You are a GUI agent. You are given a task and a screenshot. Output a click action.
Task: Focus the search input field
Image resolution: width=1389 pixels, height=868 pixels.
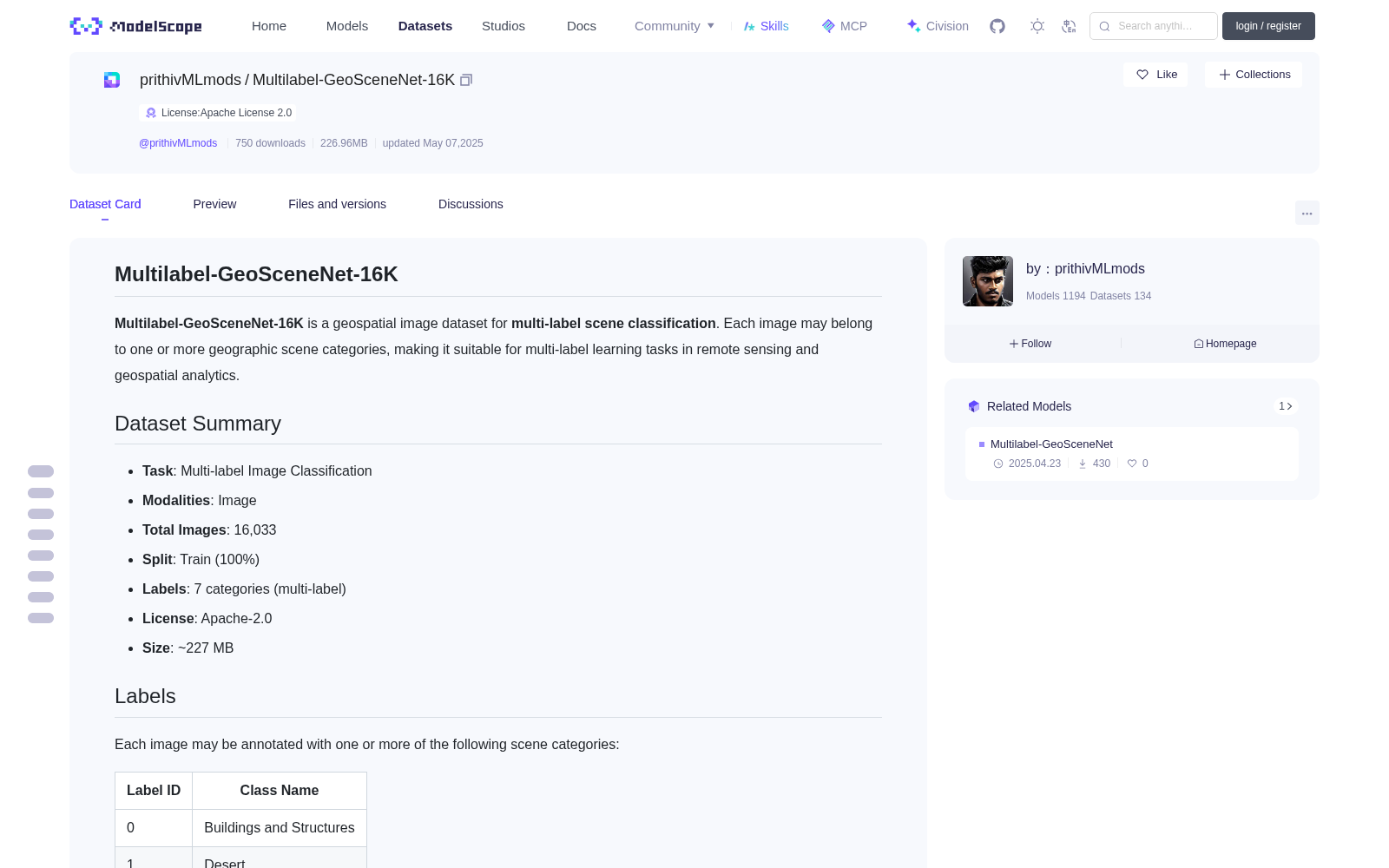[x=1154, y=26]
